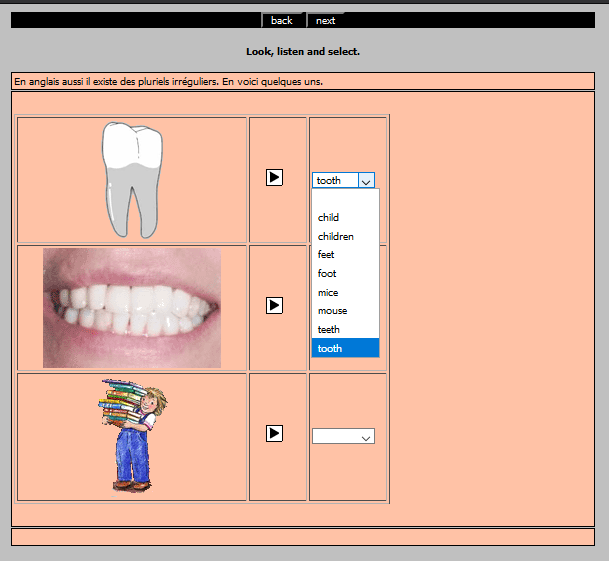Screen dimensions: 609x561
Task: Choose 'child' from the dropdown list
Action: coord(345,218)
